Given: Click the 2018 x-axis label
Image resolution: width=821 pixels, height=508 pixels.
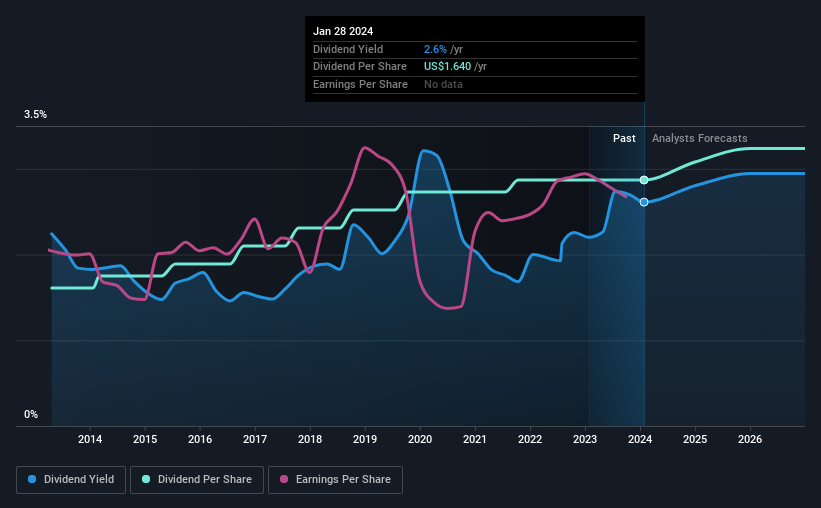Looking at the screenshot, I should [x=310, y=439].
